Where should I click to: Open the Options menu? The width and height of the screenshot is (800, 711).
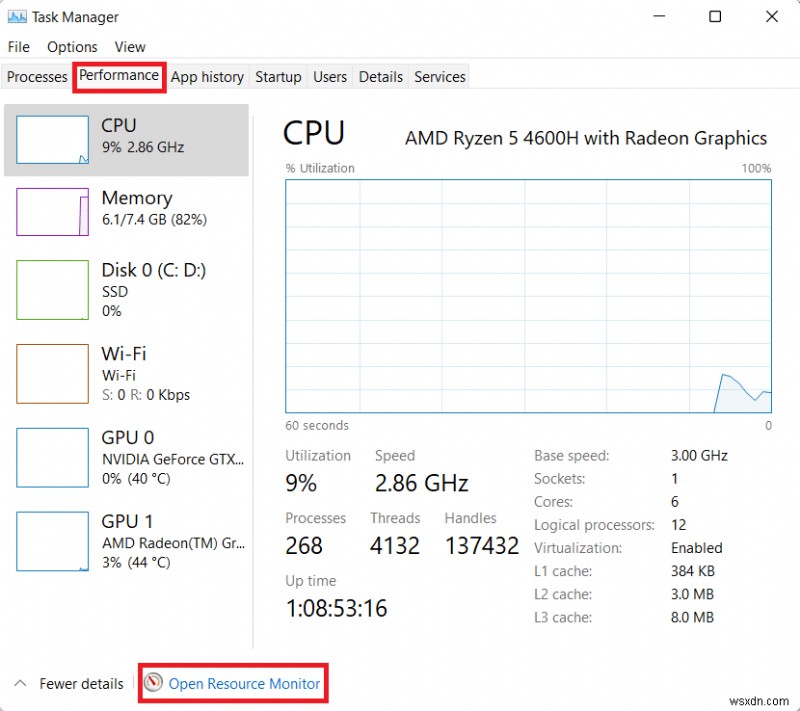click(x=71, y=46)
